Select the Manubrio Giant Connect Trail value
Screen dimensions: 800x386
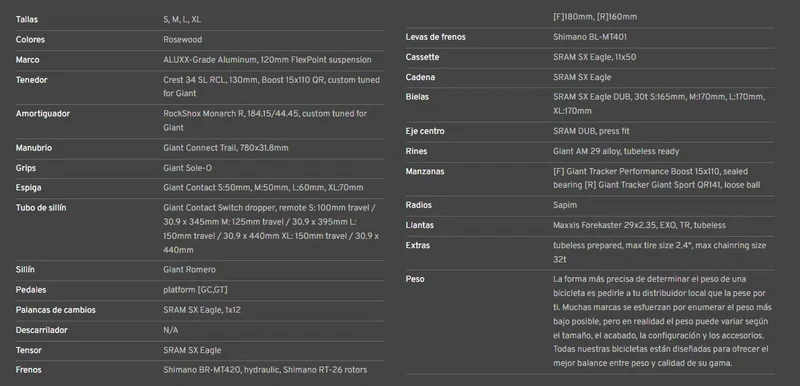(226, 148)
